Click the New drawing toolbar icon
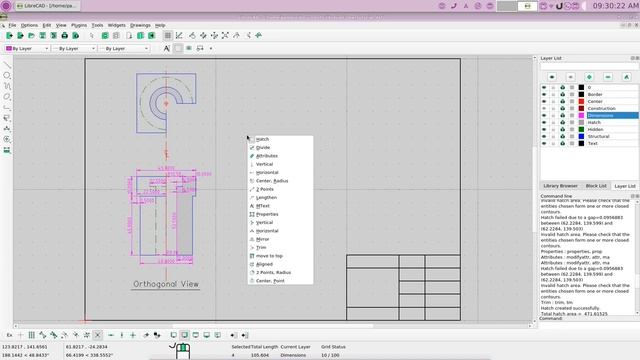 click(9, 36)
